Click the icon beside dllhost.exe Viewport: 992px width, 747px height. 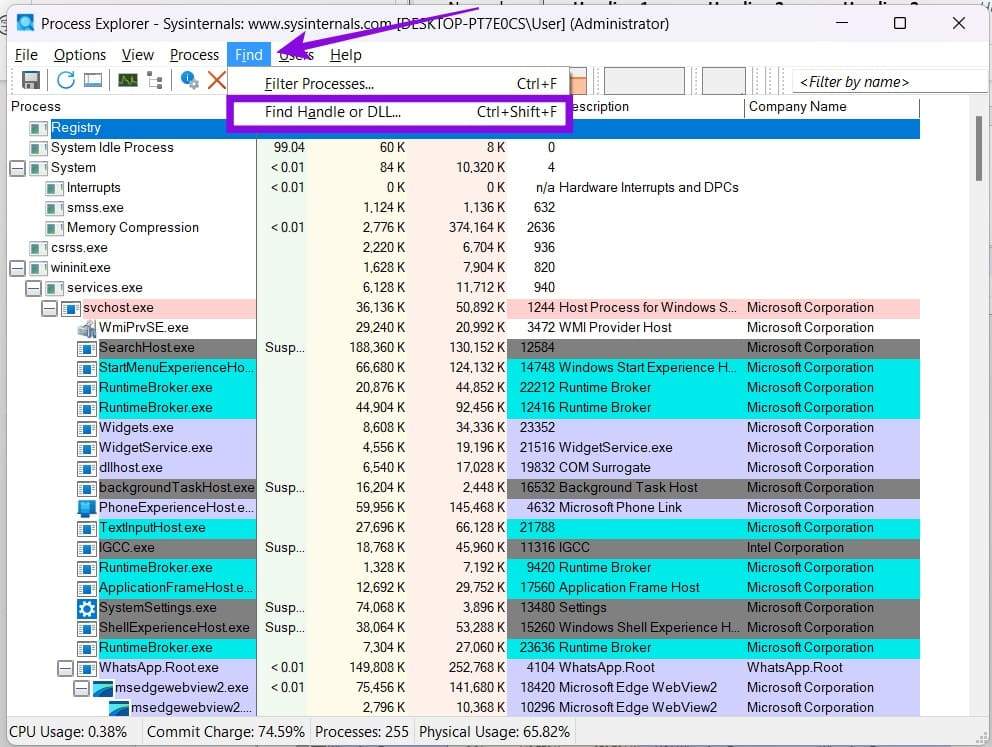(86, 468)
